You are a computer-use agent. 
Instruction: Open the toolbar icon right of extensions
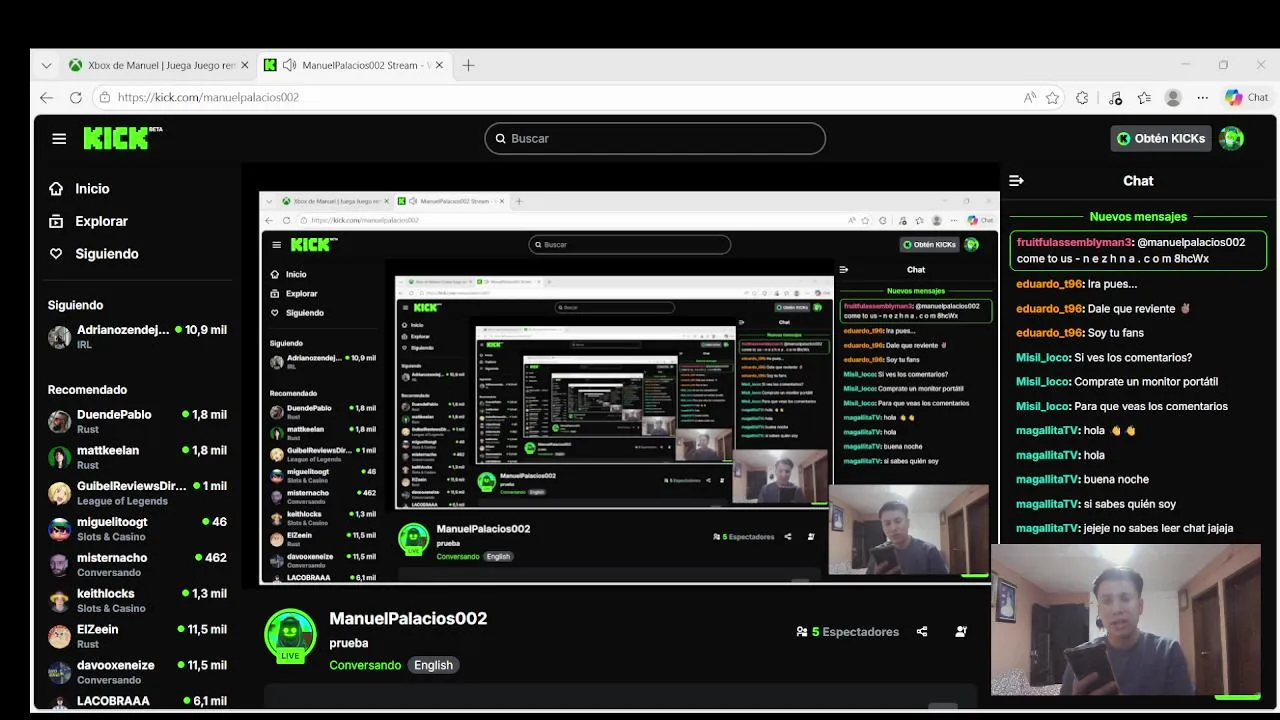click(x=1115, y=97)
